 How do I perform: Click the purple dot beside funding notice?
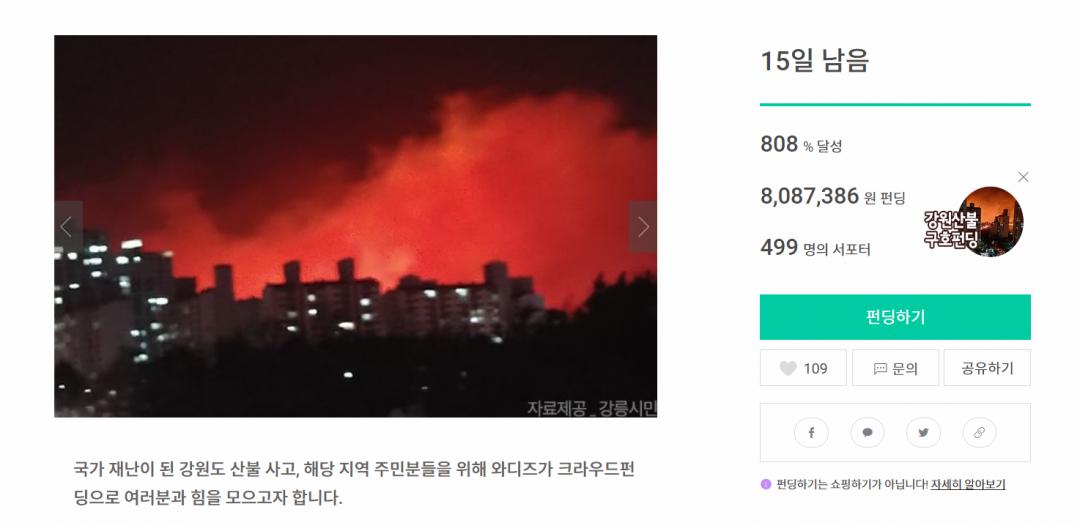[x=766, y=484]
